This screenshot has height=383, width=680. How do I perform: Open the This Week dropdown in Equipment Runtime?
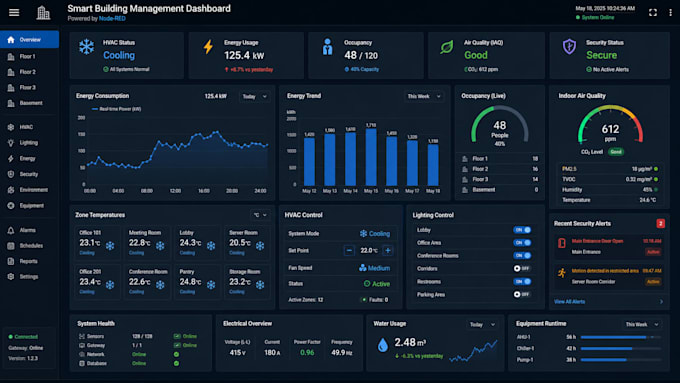tap(642, 324)
